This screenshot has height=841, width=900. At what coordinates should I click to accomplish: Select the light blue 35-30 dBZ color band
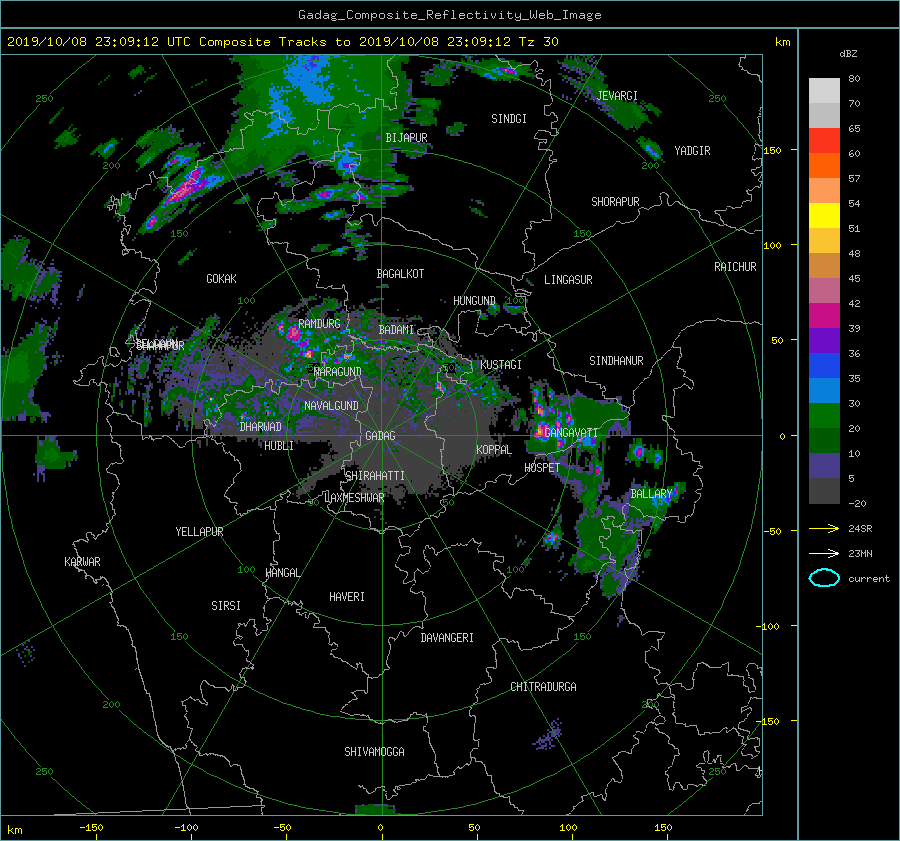point(824,390)
